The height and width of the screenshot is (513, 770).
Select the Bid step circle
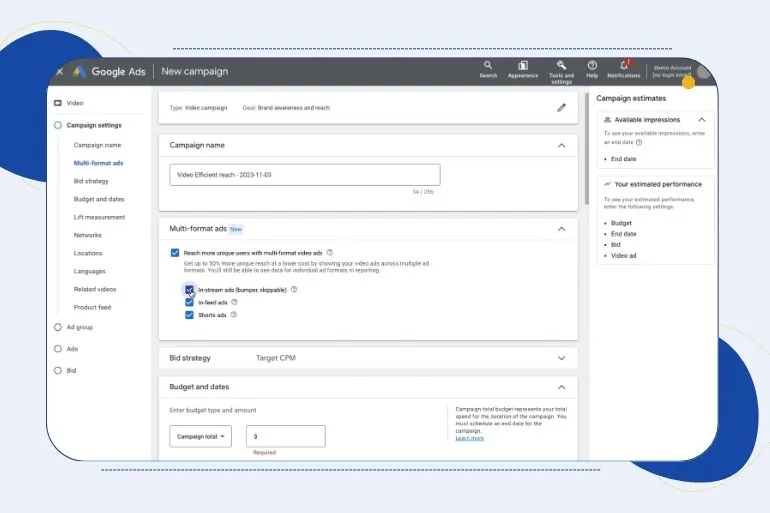point(58,370)
